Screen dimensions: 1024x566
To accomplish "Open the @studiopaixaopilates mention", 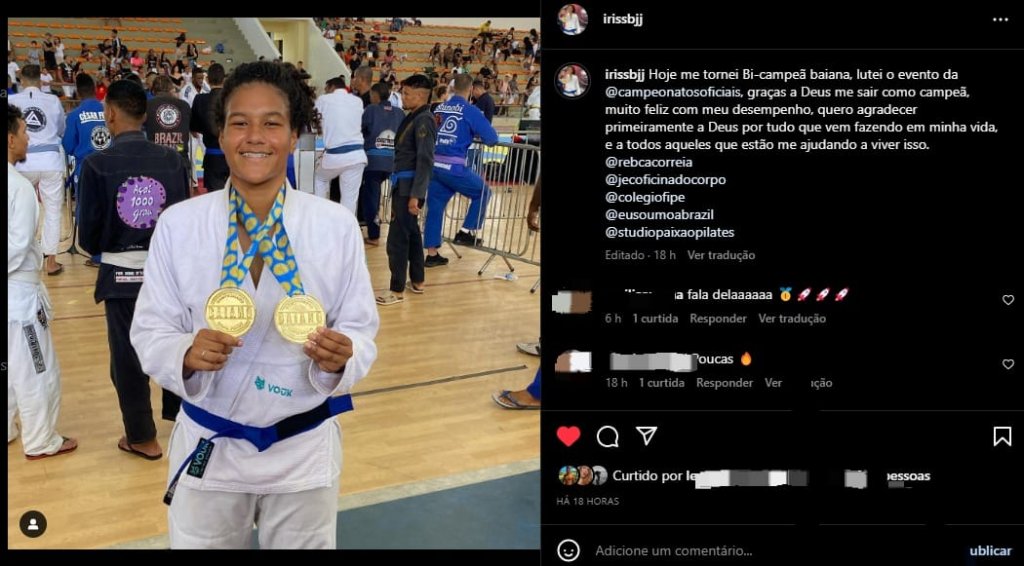I will (670, 232).
